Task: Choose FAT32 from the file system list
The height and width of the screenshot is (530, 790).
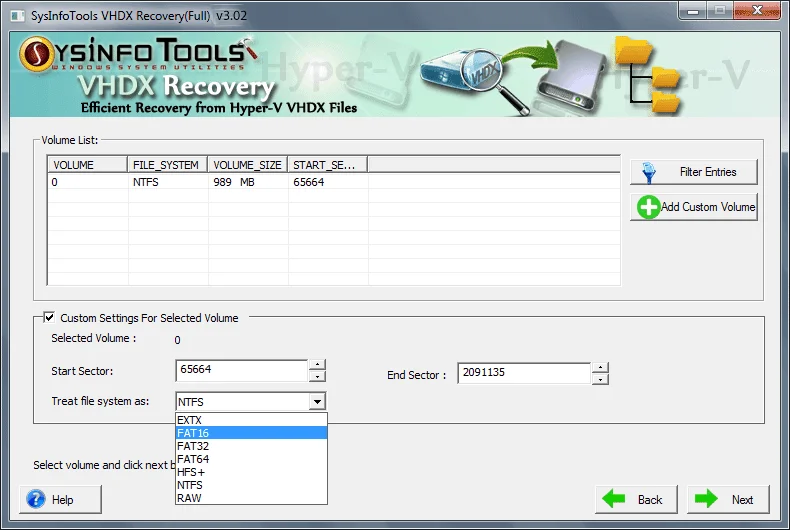Action: 251,446
